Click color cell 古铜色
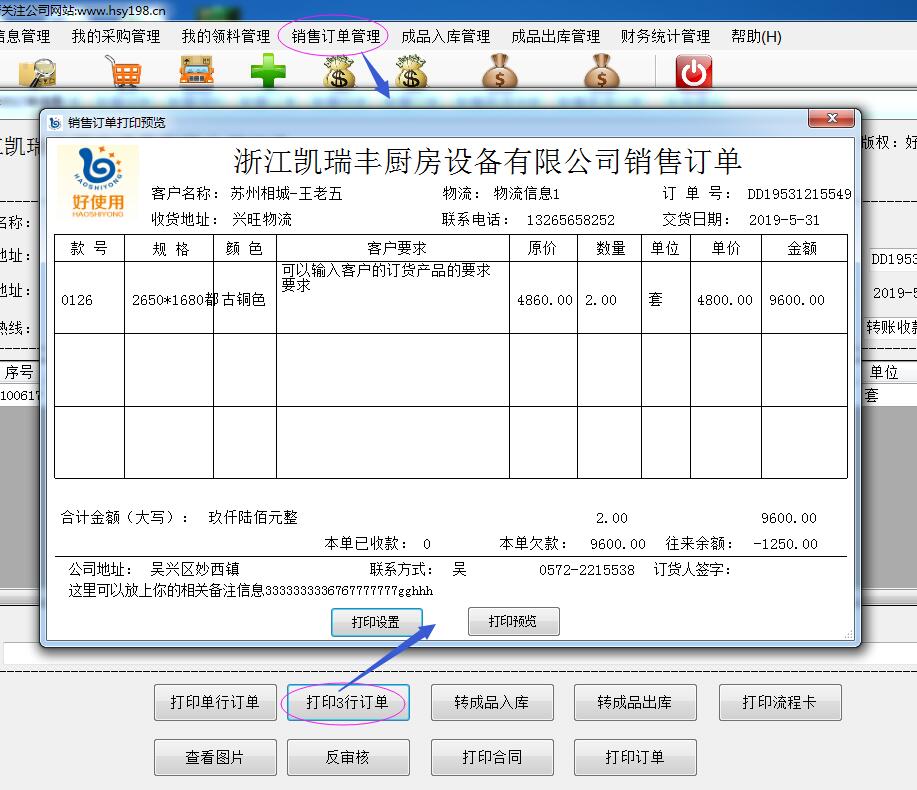The height and width of the screenshot is (790, 917). (x=244, y=300)
